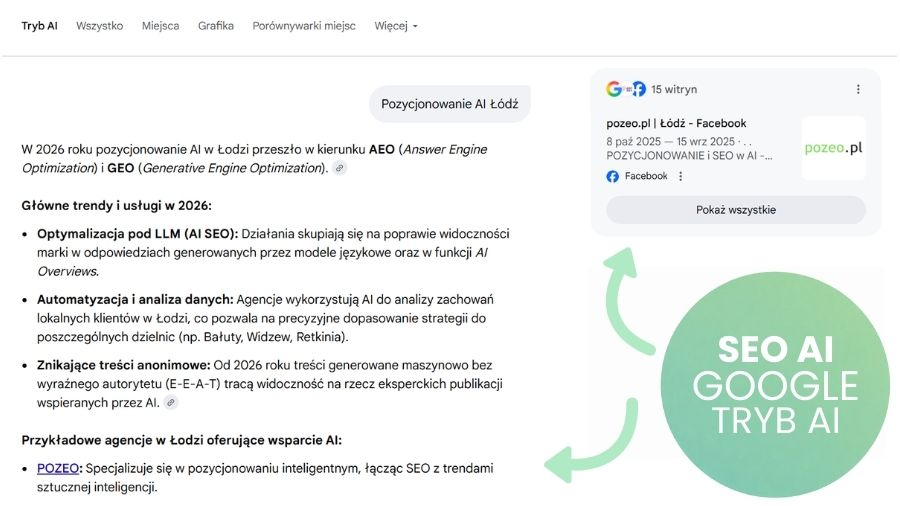Open the pozeo.pl | Łódź - Facebook result
The width and height of the screenshot is (900, 506).
click(x=676, y=123)
